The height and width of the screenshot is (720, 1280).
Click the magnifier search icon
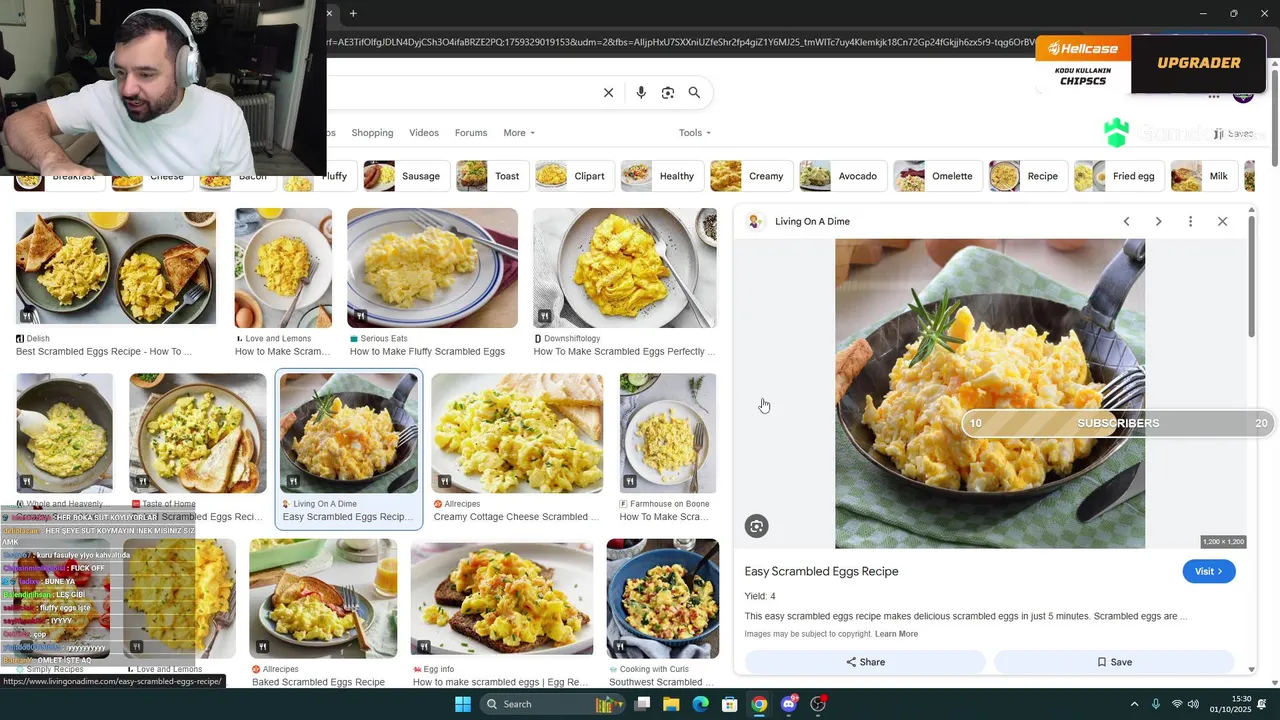pyautogui.click(x=694, y=93)
